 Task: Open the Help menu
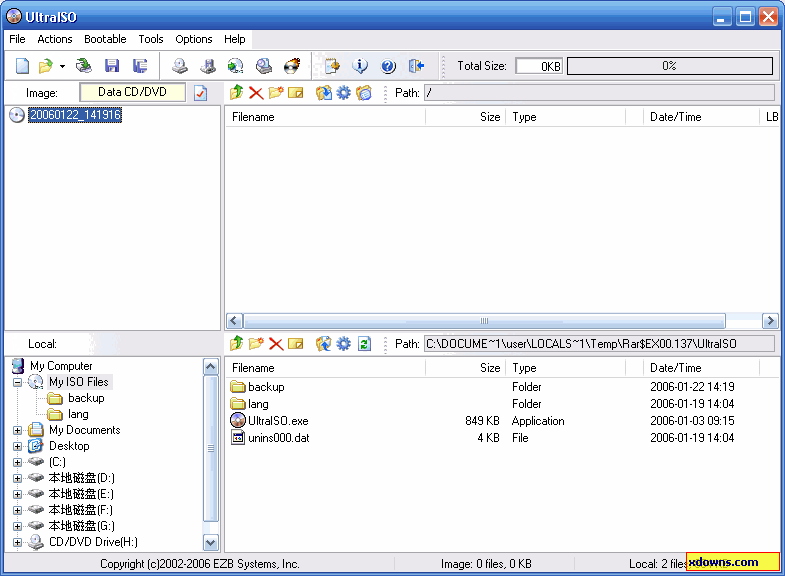click(x=234, y=39)
